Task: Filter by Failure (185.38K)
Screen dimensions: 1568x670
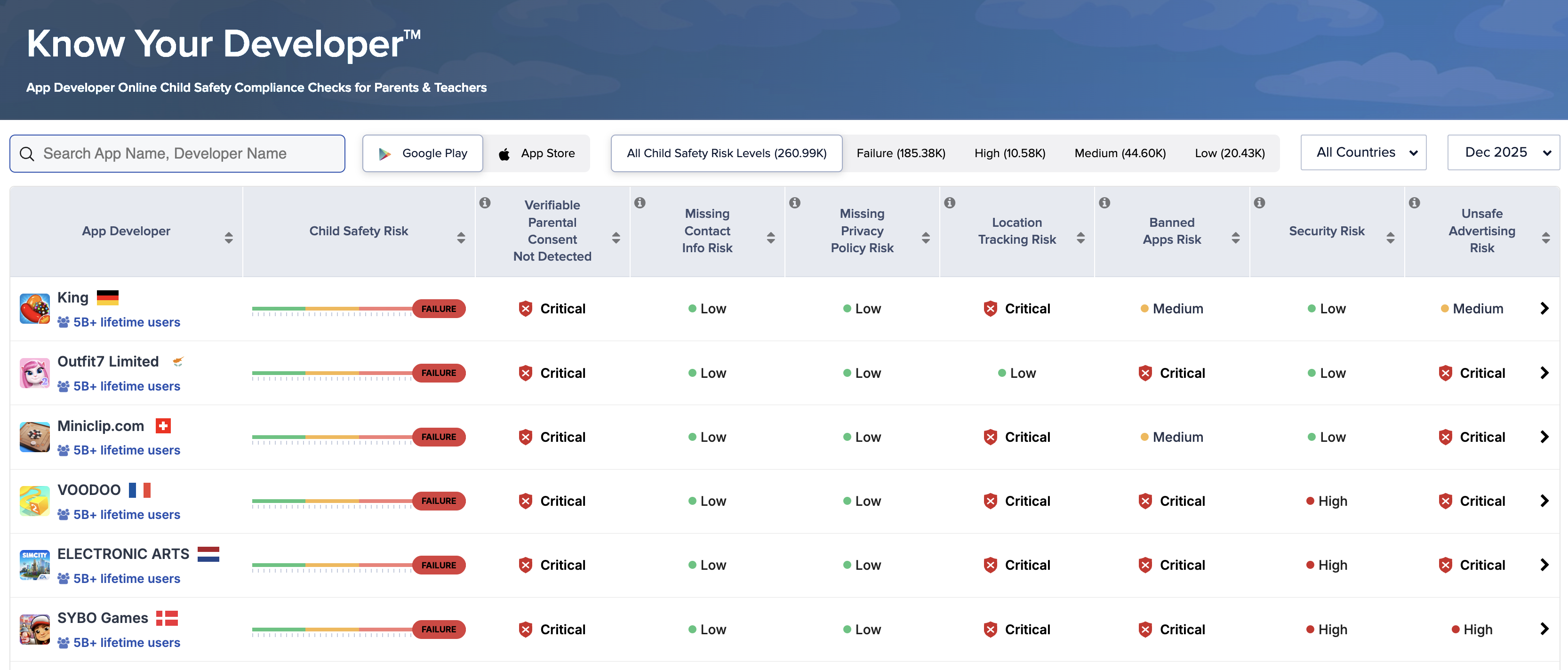Action: [901, 153]
